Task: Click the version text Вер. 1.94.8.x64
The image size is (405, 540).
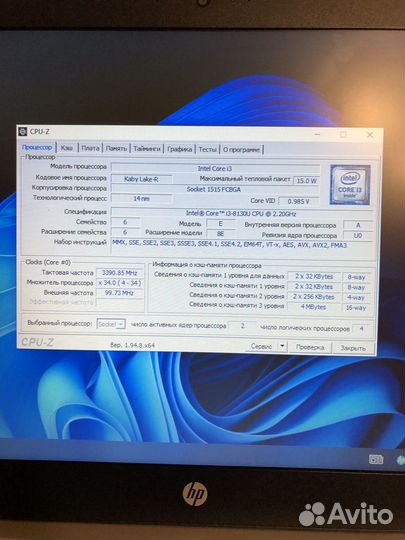Action: click(132, 345)
